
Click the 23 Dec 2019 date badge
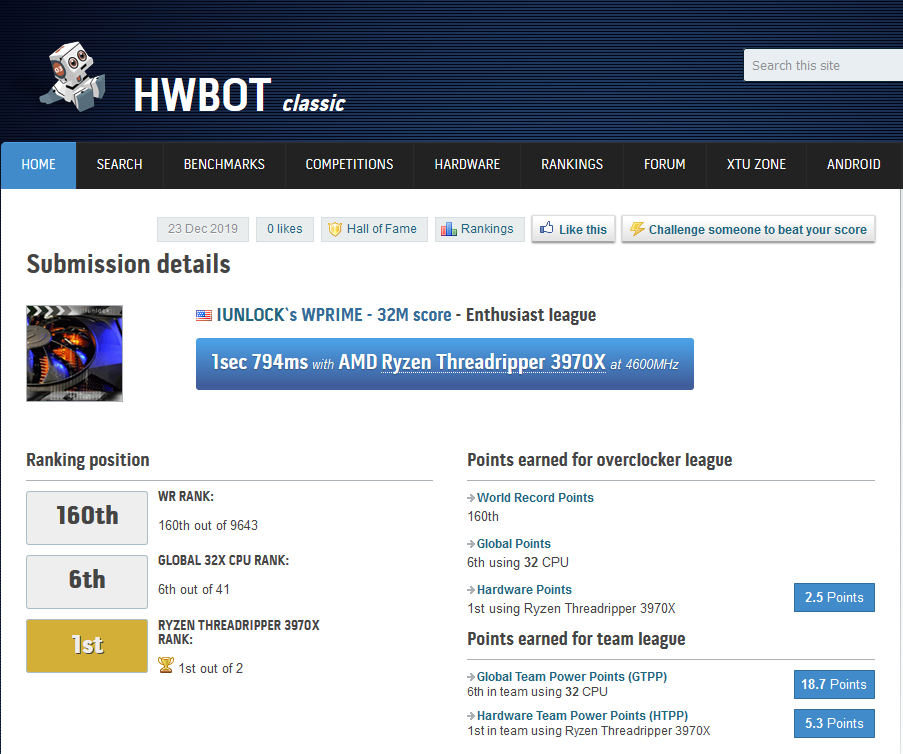(x=203, y=229)
